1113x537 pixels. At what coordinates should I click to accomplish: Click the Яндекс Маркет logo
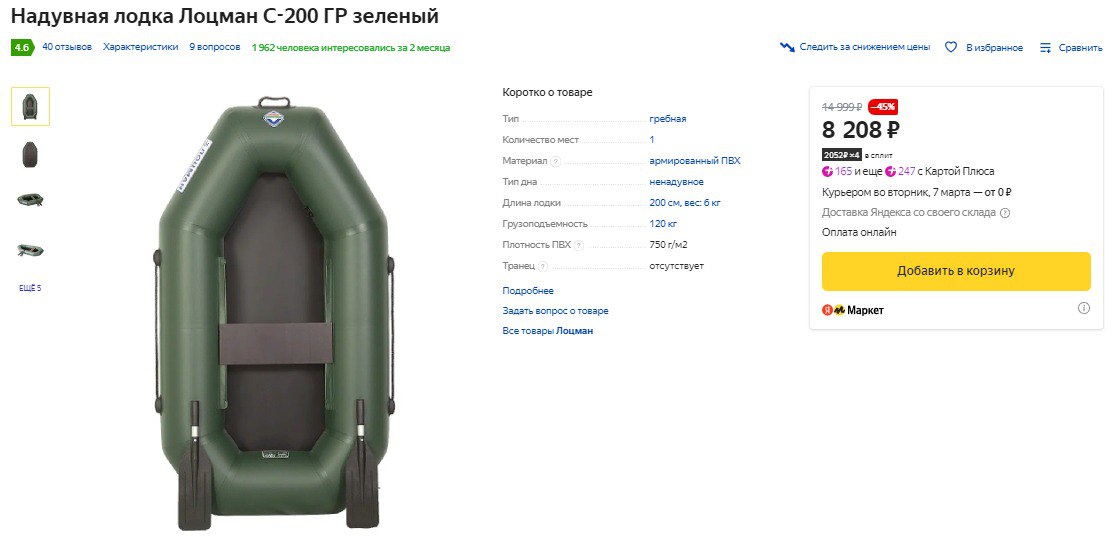(x=852, y=310)
